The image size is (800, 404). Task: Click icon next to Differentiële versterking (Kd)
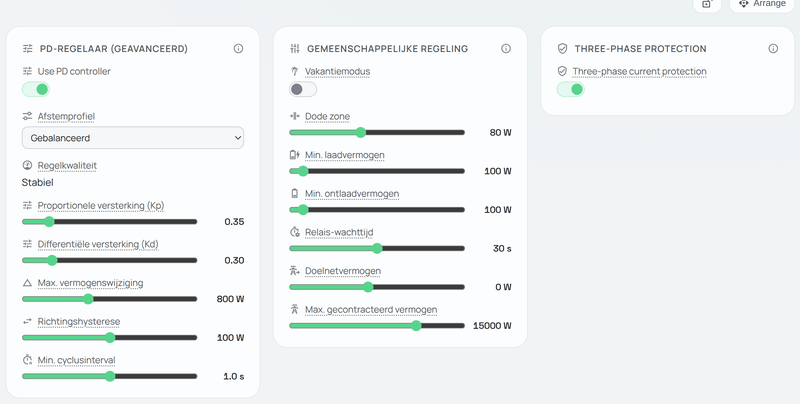coord(27,244)
